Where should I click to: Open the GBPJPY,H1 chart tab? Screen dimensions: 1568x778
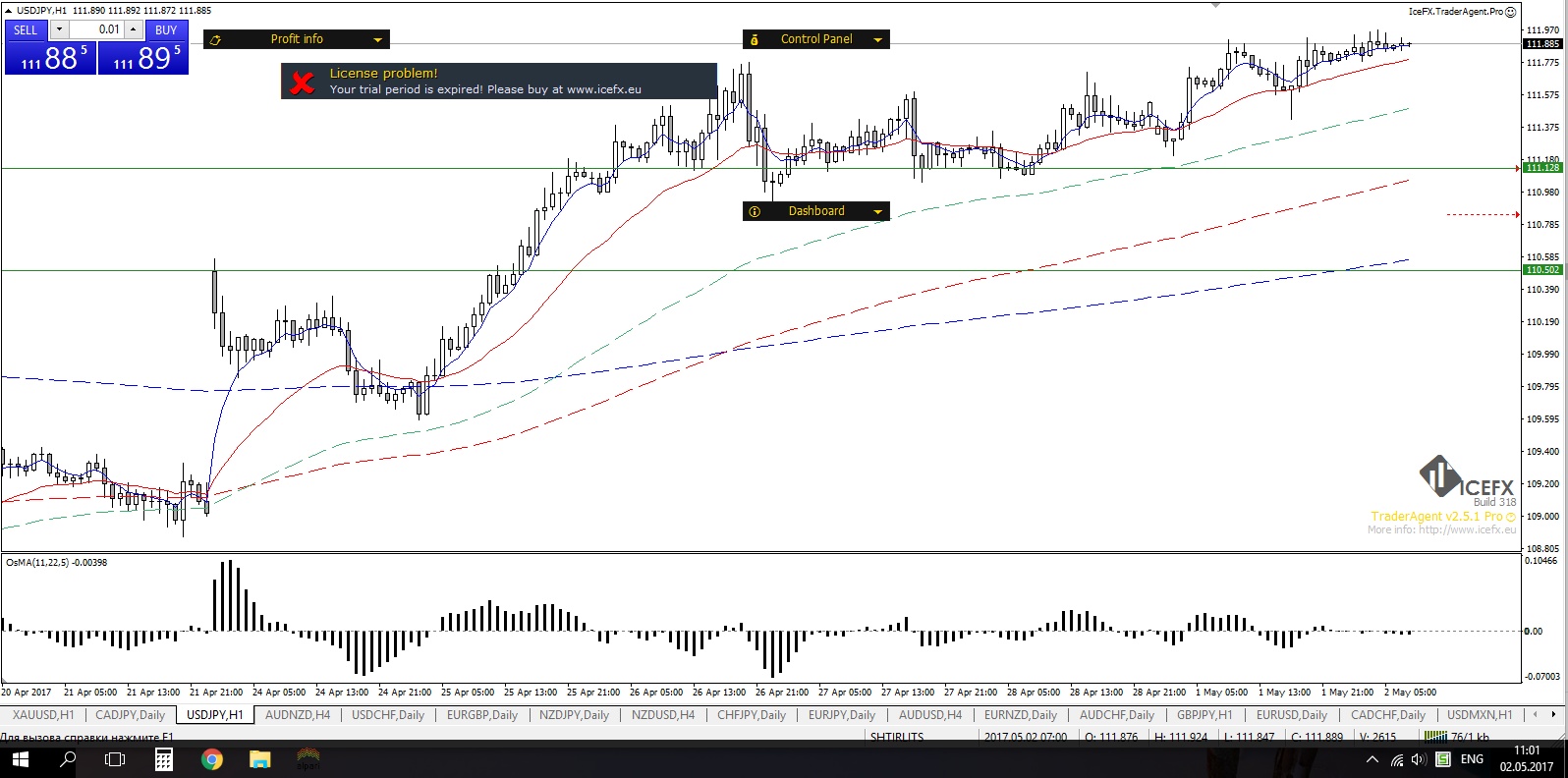coord(1204,715)
